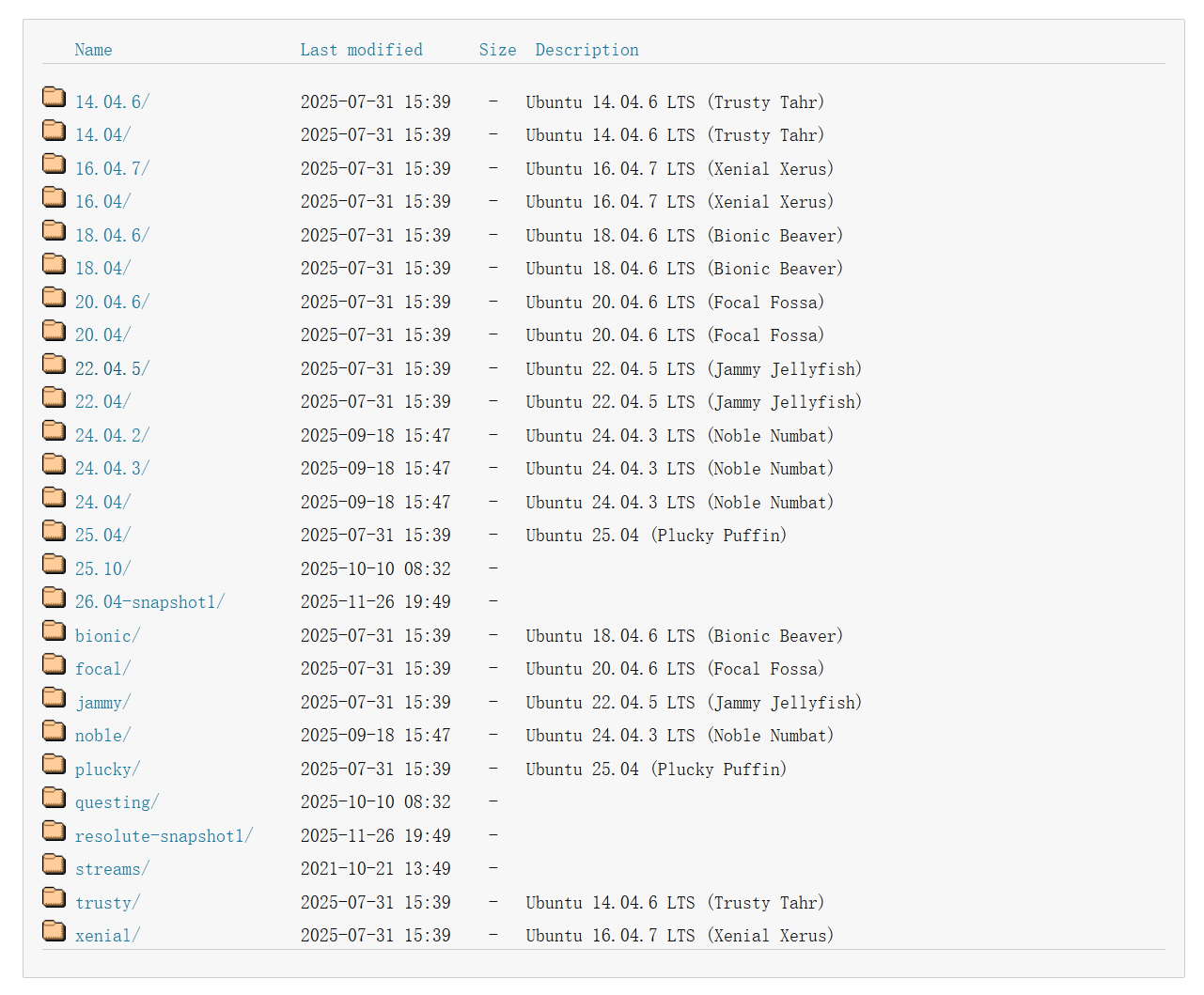Click folder icon beside 18.04/
The width and height of the screenshot is (1204, 995).
(x=55, y=263)
